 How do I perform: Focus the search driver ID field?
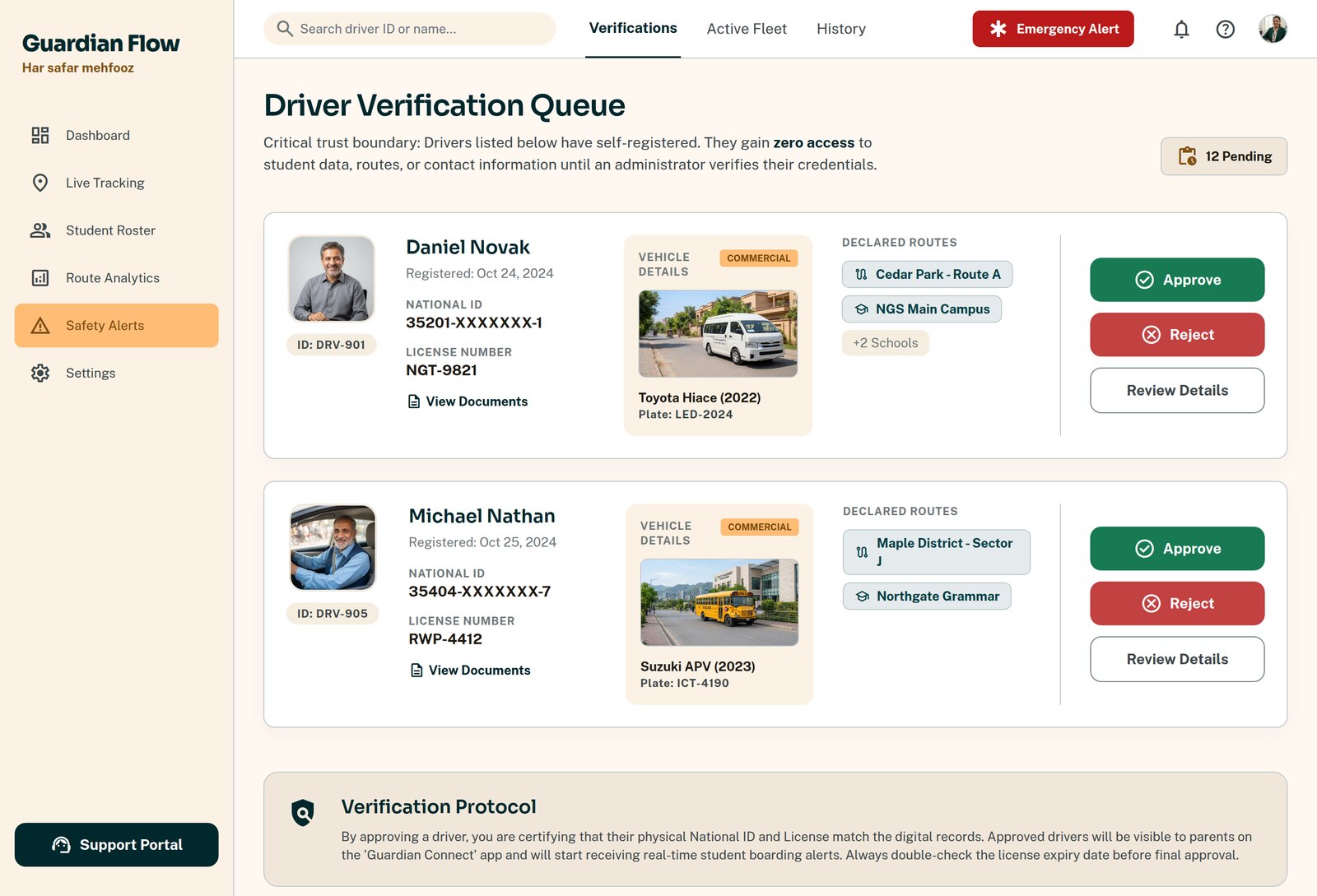pyautogui.click(x=409, y=29)
